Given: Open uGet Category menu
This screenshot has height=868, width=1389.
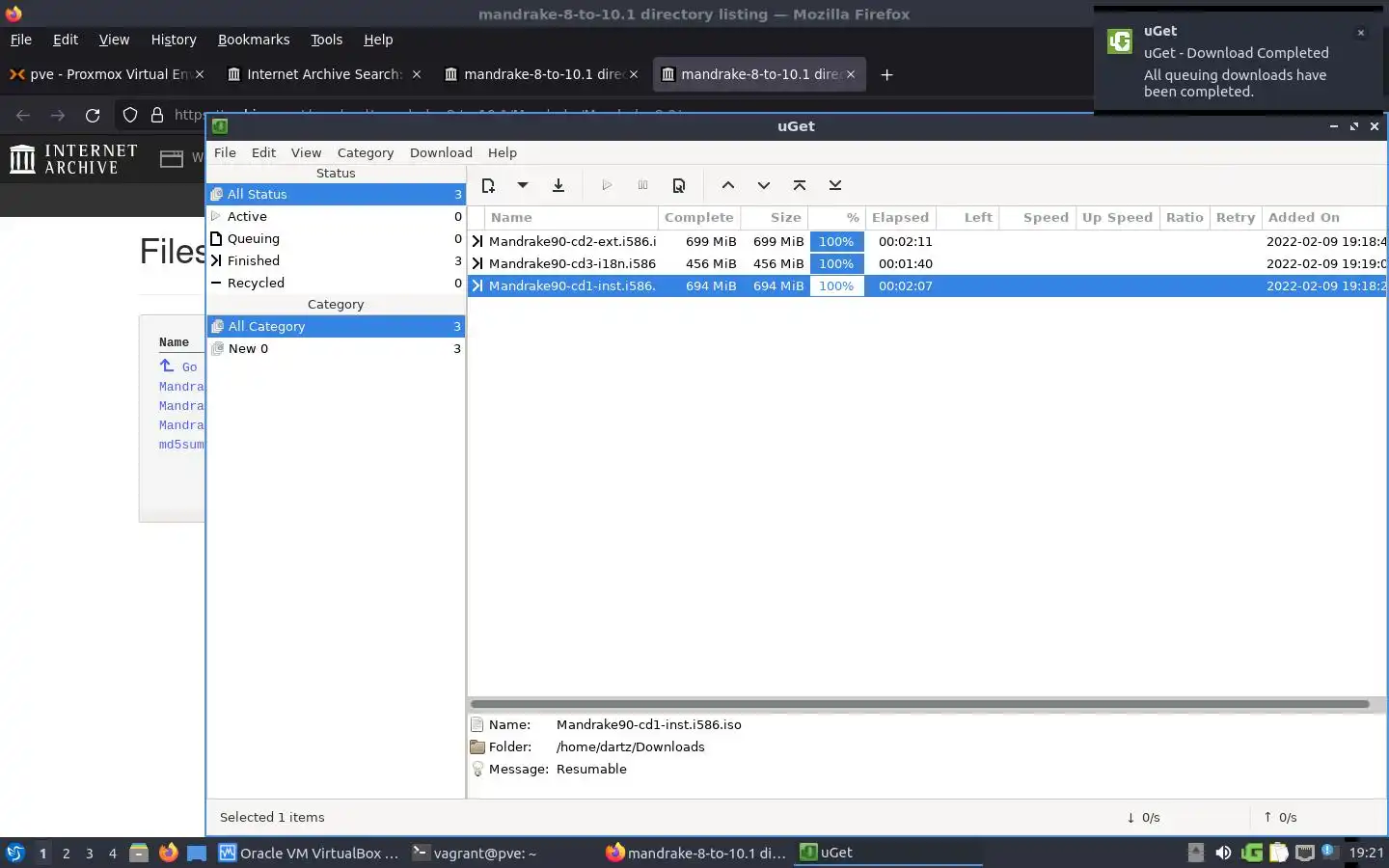Looking at the screenshot, I should [366, 152].
